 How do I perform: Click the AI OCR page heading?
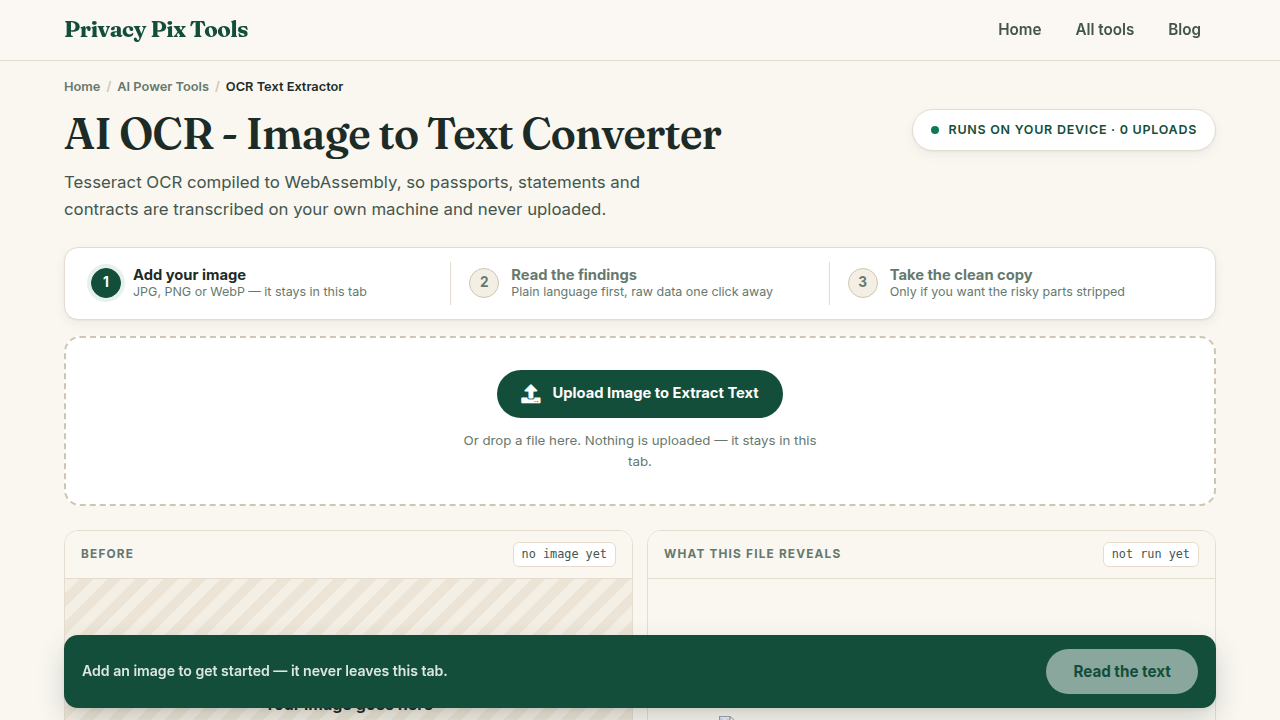393,135
